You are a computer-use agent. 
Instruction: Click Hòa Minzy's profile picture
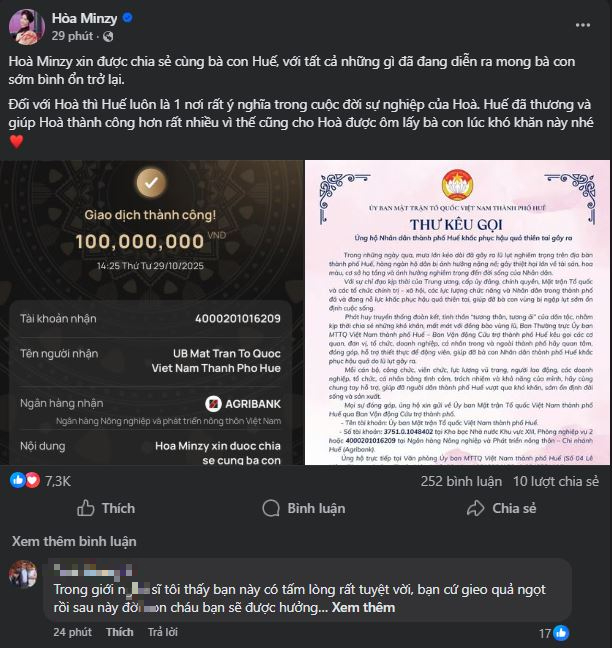click(27, 26)
